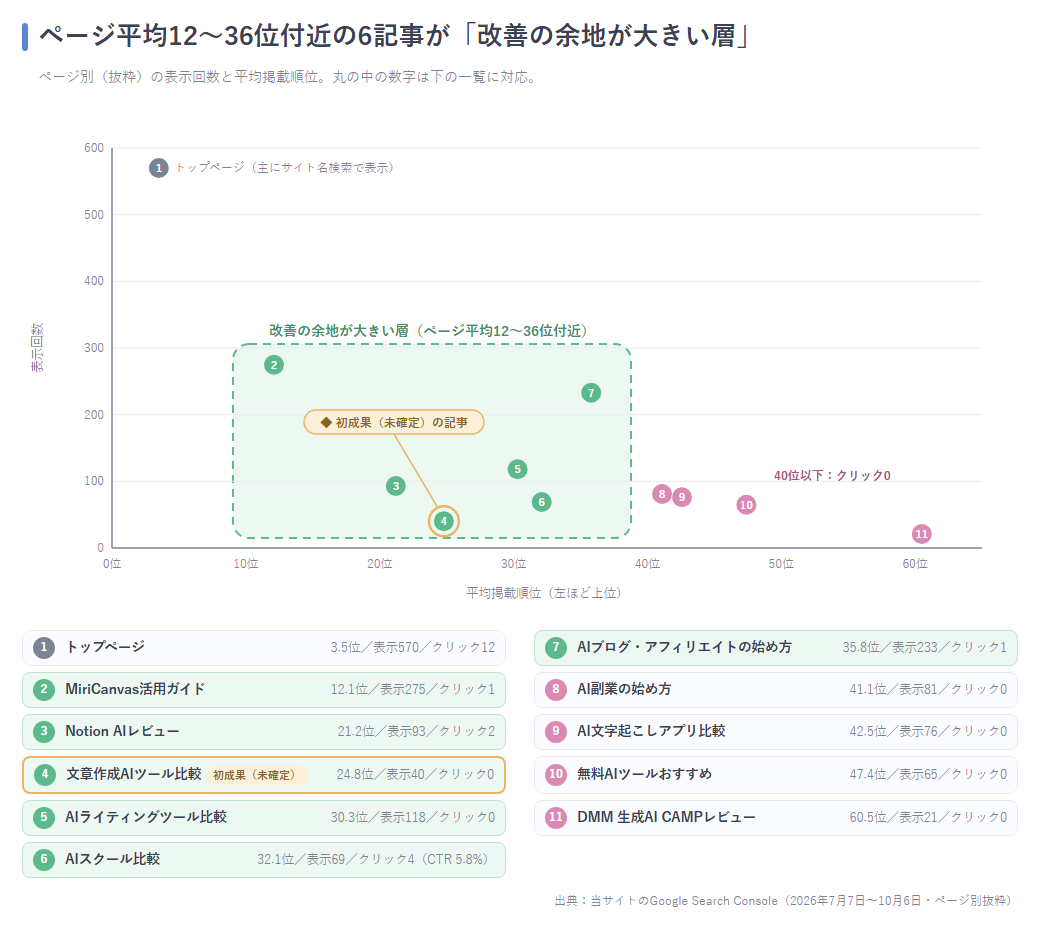Click green scatter point 6 in chart
Image resolution: width=1040 pixels, height=929 pixels.
tap(542, 502)
